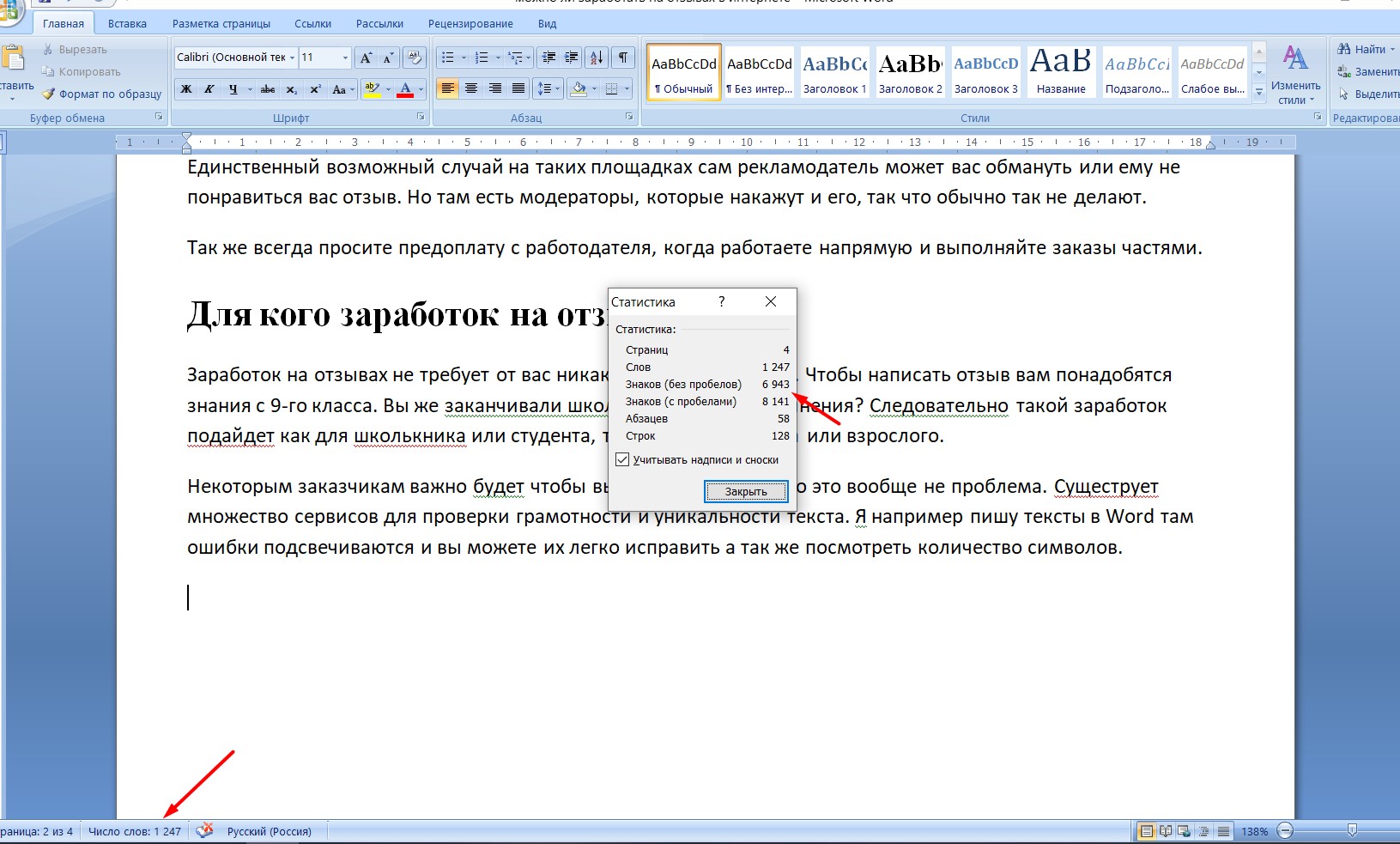Viewport: 1400px width, 844px height.
Task: Open the Change Case (Aa) menu
Action: click(342, 88)
